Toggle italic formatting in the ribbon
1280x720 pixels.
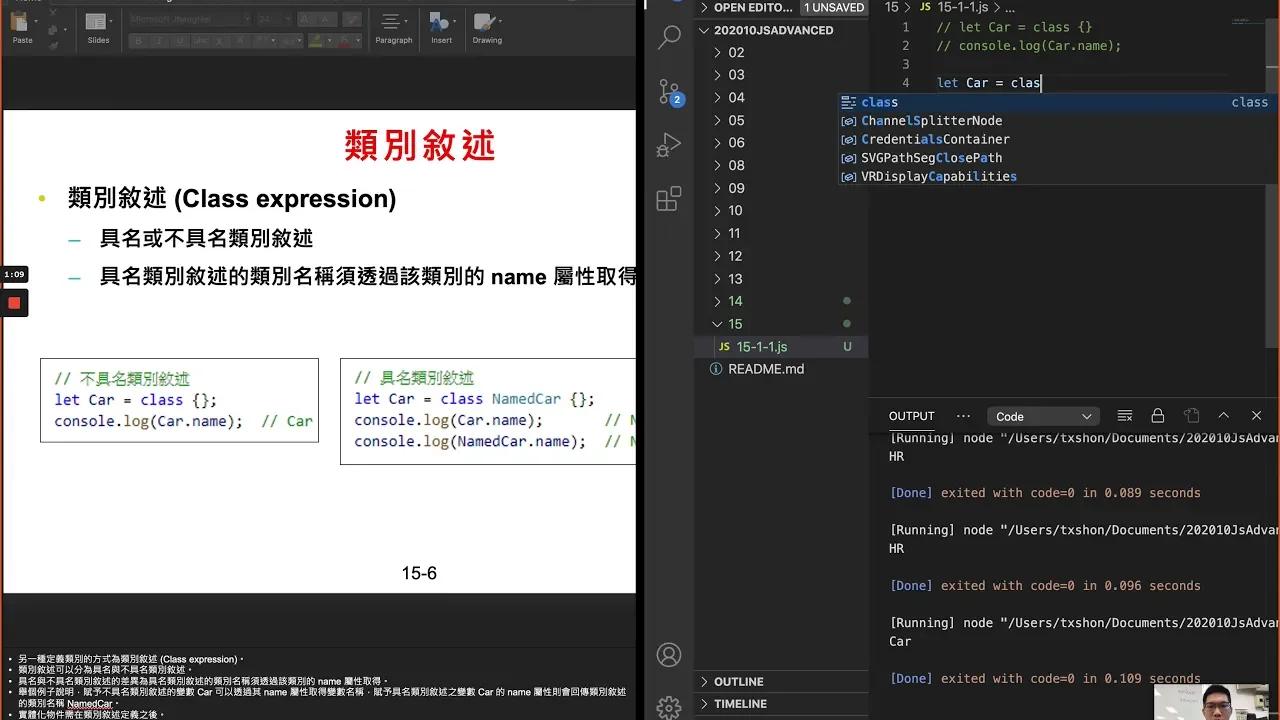click(158, 40)
